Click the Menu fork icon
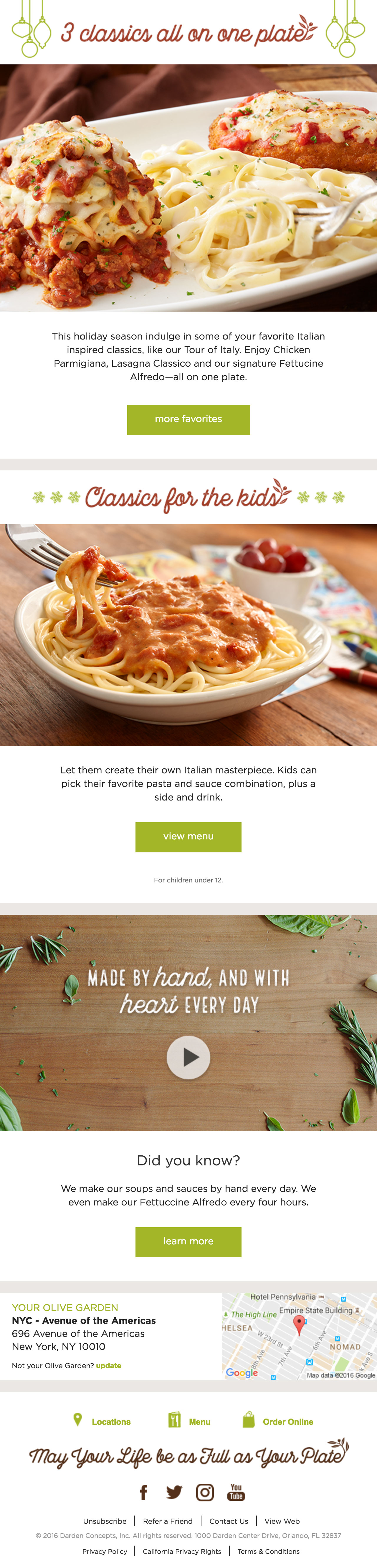Image resolution: width=377 pixels, height=1568 pixels. coord(174,1419)
